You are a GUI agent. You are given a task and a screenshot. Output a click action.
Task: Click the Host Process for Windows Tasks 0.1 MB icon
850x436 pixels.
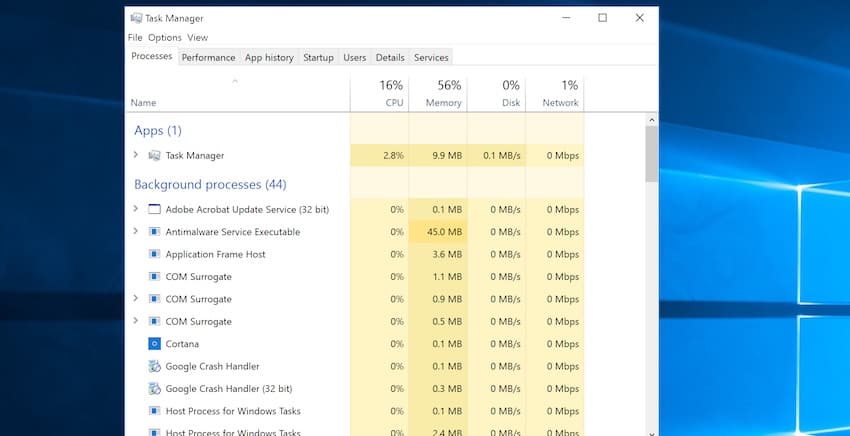(x=154, y=411)
